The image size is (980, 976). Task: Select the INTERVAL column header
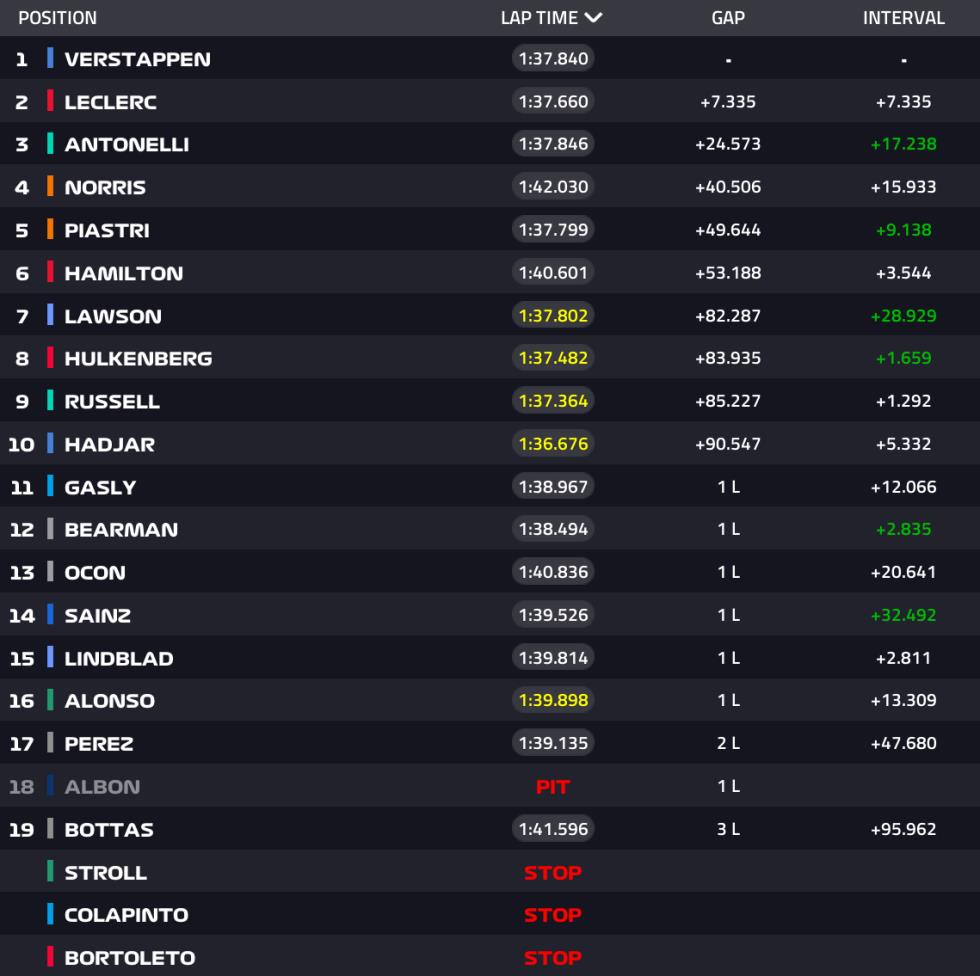[x=904, y=17]
